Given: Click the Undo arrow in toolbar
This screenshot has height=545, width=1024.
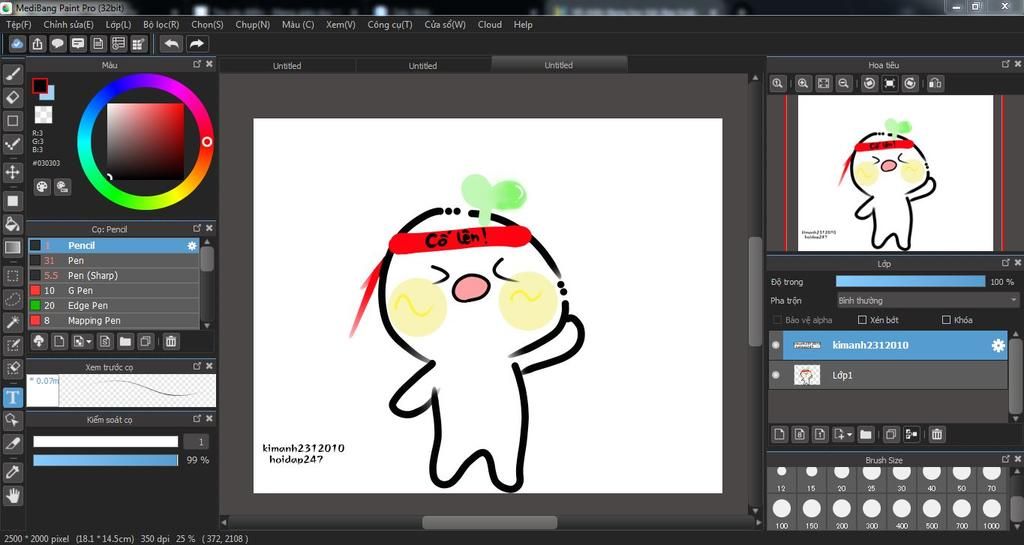Looking at the screenshot, I should click(171, 44).
